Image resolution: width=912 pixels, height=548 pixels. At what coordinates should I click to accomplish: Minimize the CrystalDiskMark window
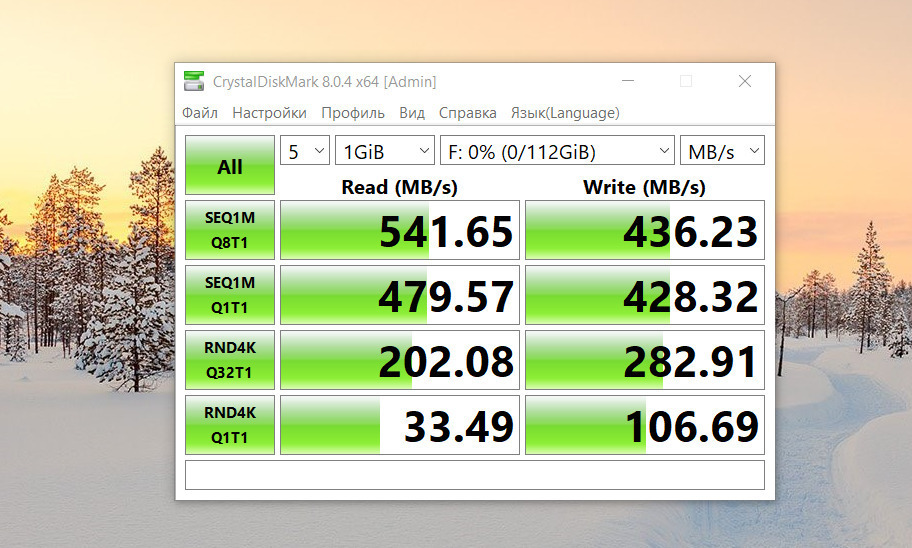point(628,81)
